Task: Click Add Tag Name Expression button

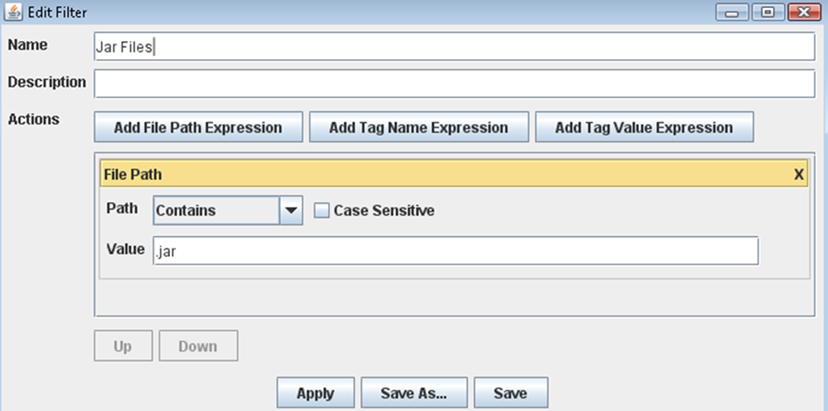Action: tap(419, 127)
